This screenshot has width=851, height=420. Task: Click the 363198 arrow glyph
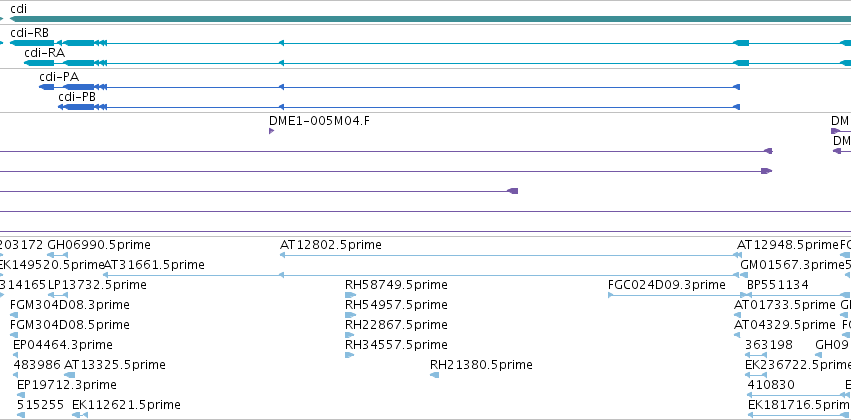click(x=756, y=355)
